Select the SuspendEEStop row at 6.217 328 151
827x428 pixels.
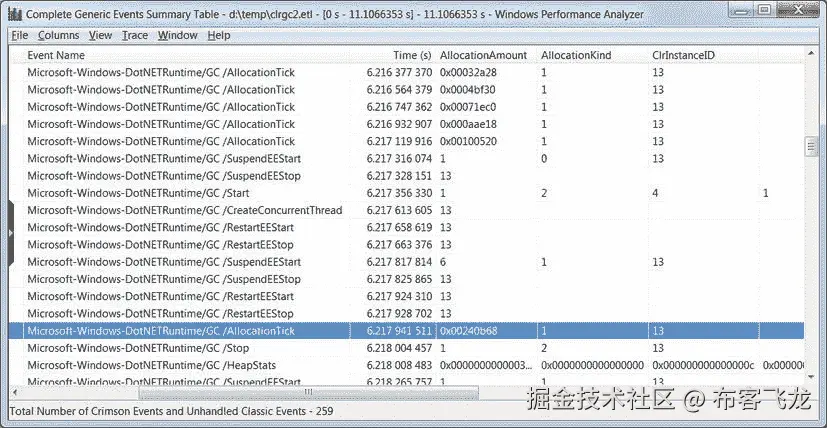click(x=406, y=176)
